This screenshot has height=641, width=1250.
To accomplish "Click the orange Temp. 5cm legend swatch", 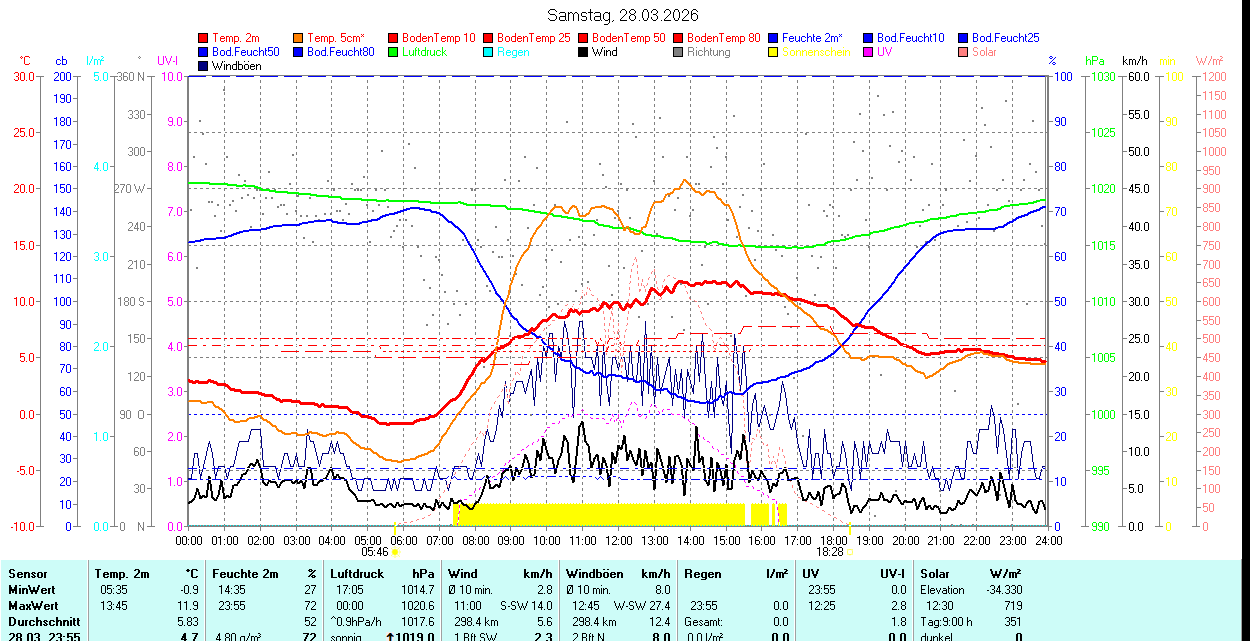I will 299,38.
